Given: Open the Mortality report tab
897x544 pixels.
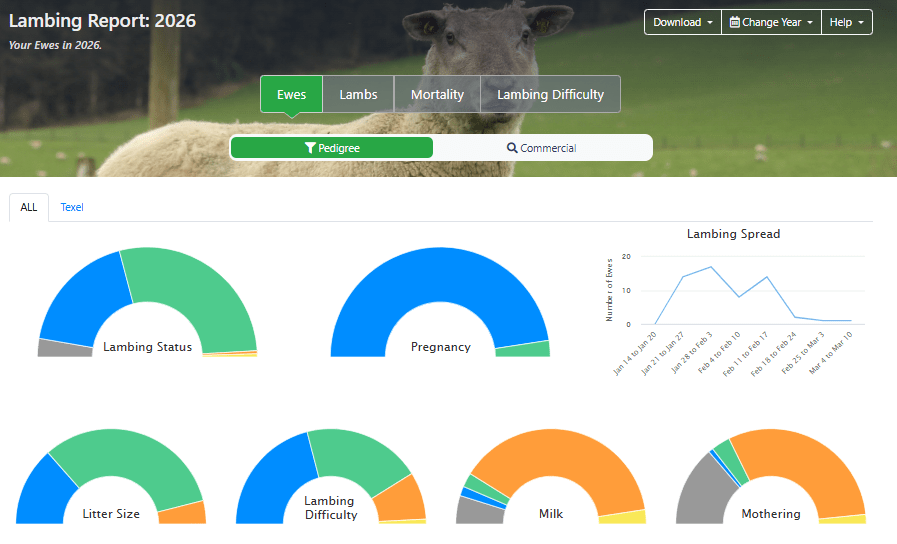Looking at the screenshot, I should (x=437, y=94).
